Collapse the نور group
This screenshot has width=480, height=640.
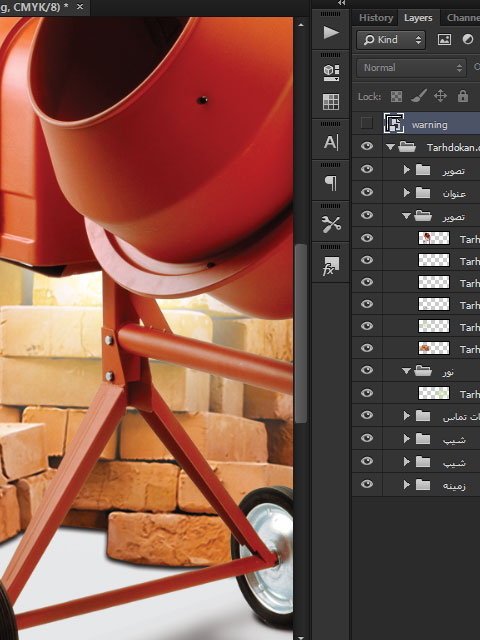406,371
